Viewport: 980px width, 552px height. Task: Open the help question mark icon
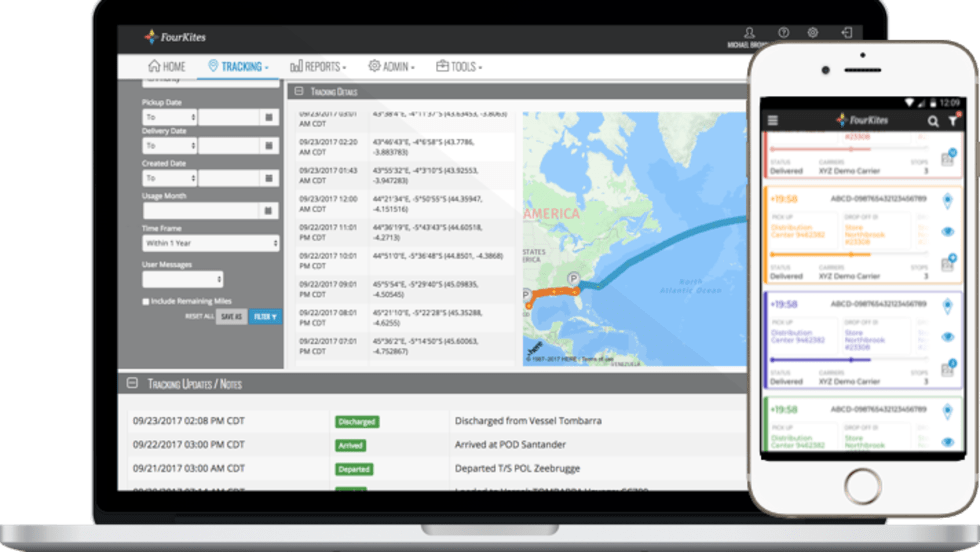click(x=783, y=33)
